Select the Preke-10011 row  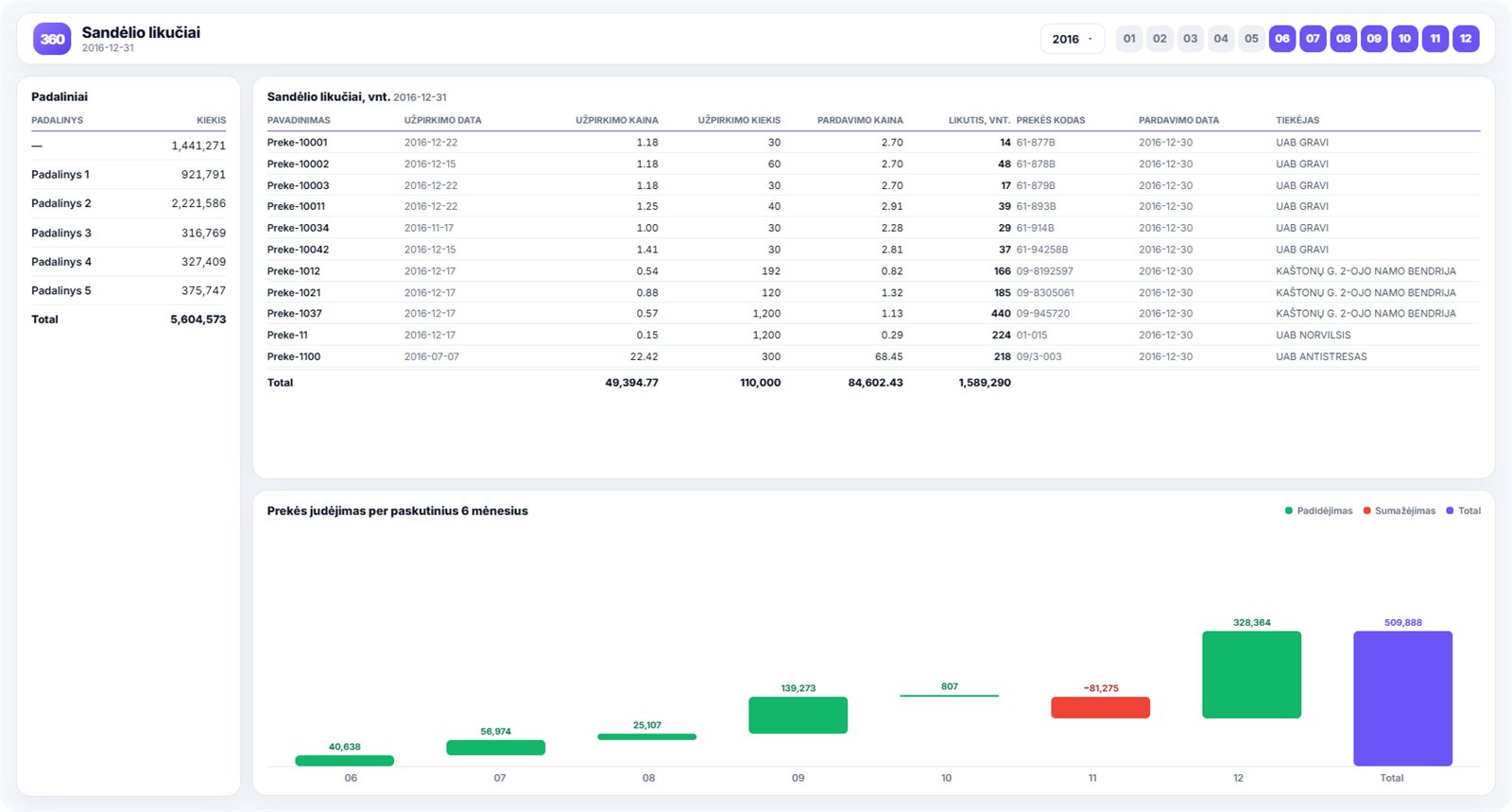coord(873,206)
